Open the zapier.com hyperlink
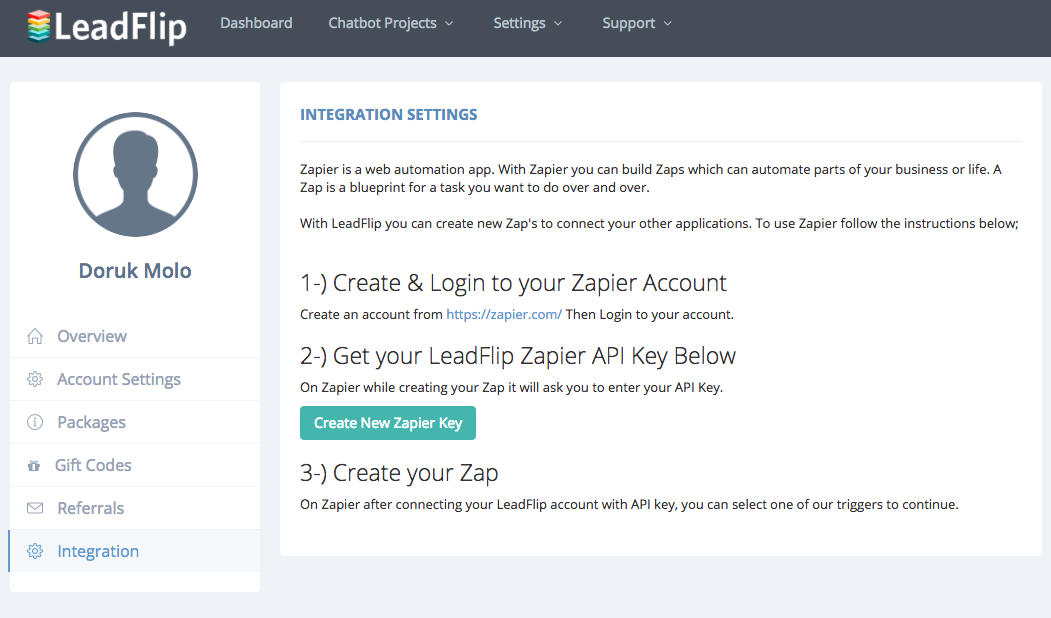Screen dimensions: 1051x618 [504, 313]
